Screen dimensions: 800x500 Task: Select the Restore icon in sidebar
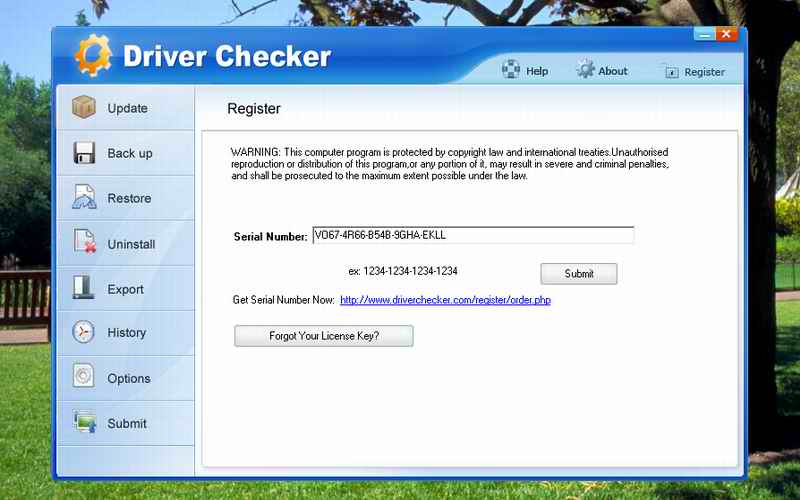pyautogui.click(x=84, y=198)
